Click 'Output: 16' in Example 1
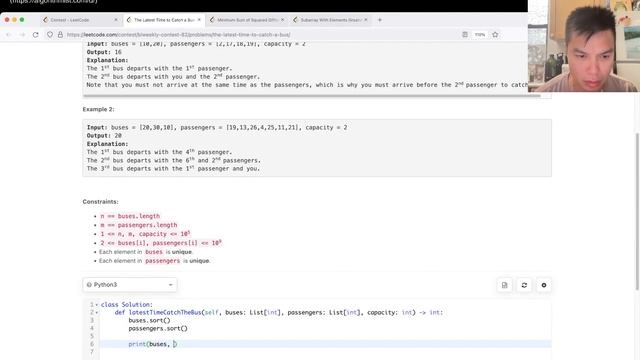Image resolution: width=640 pixels, height=360 pixels. click(104, 52)
